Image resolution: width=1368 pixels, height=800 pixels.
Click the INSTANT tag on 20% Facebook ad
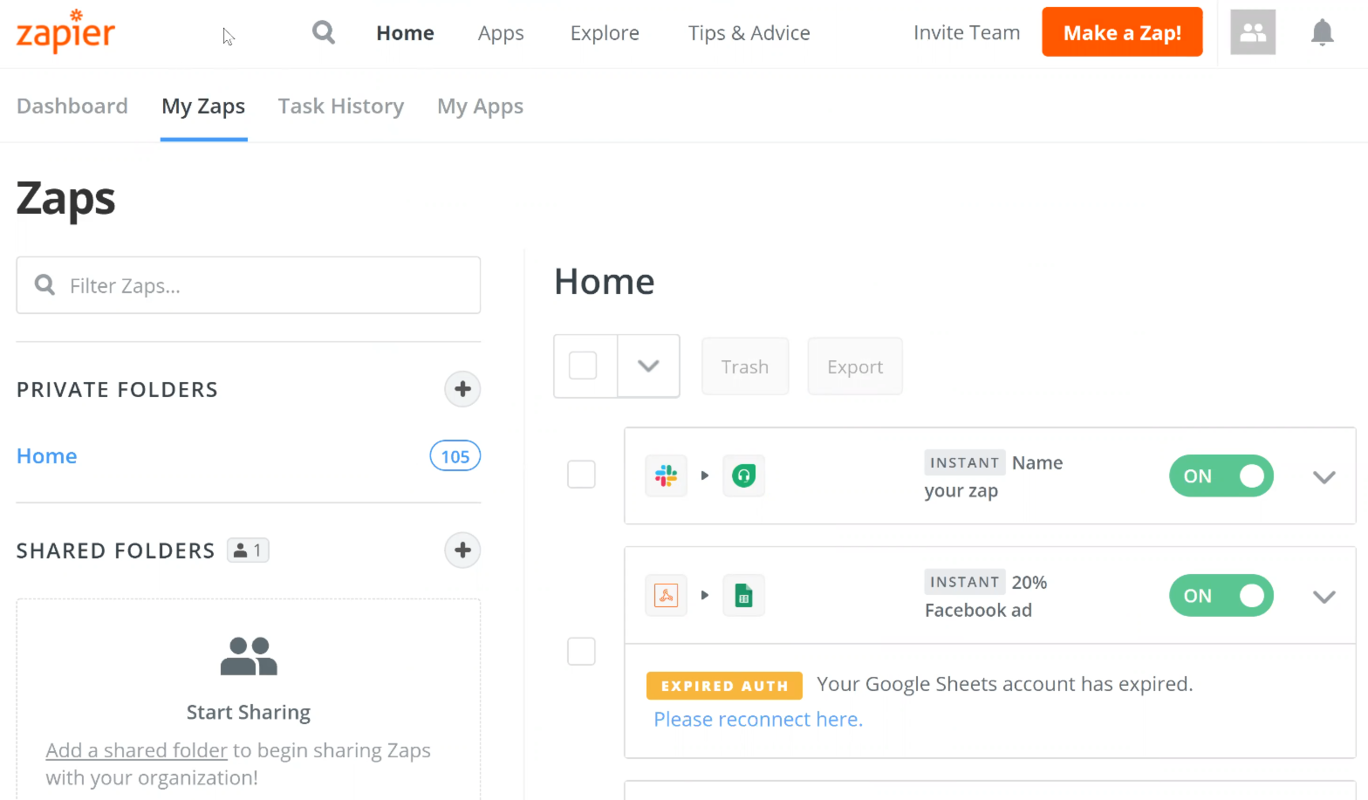(x=965, y=582)
